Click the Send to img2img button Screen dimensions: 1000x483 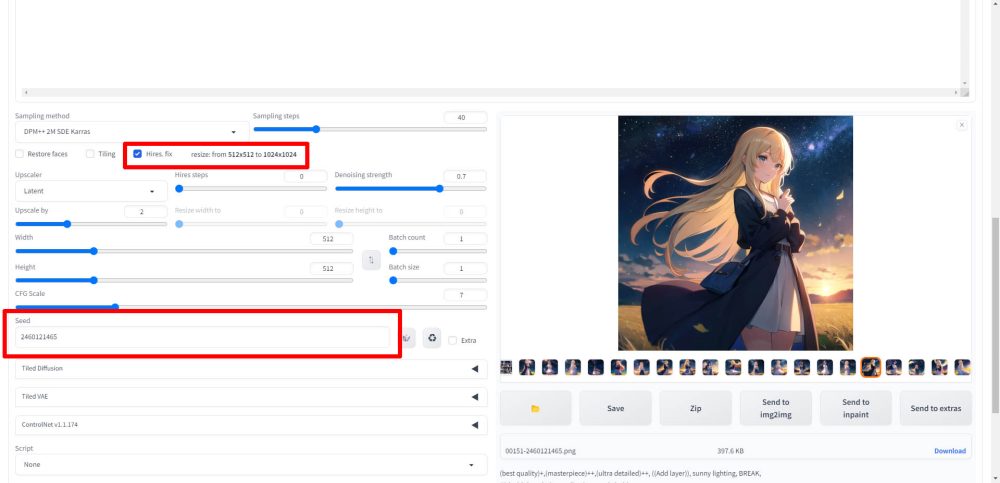776,408
